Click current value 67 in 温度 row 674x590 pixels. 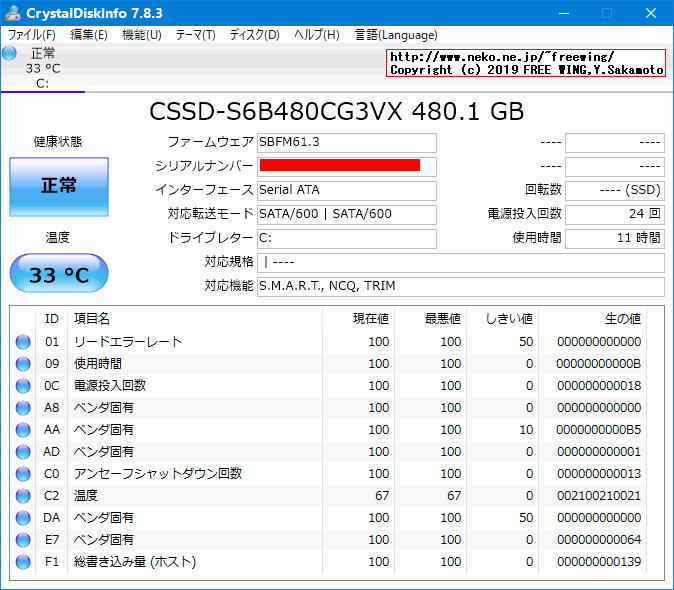[382, 496]
